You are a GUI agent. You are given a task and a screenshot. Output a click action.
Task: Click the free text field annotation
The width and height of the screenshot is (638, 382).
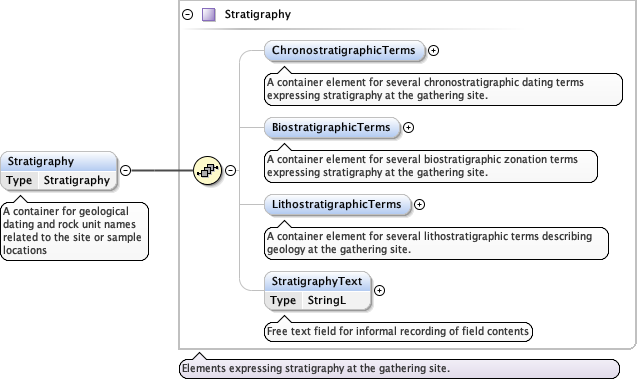(x=398, y=332)
